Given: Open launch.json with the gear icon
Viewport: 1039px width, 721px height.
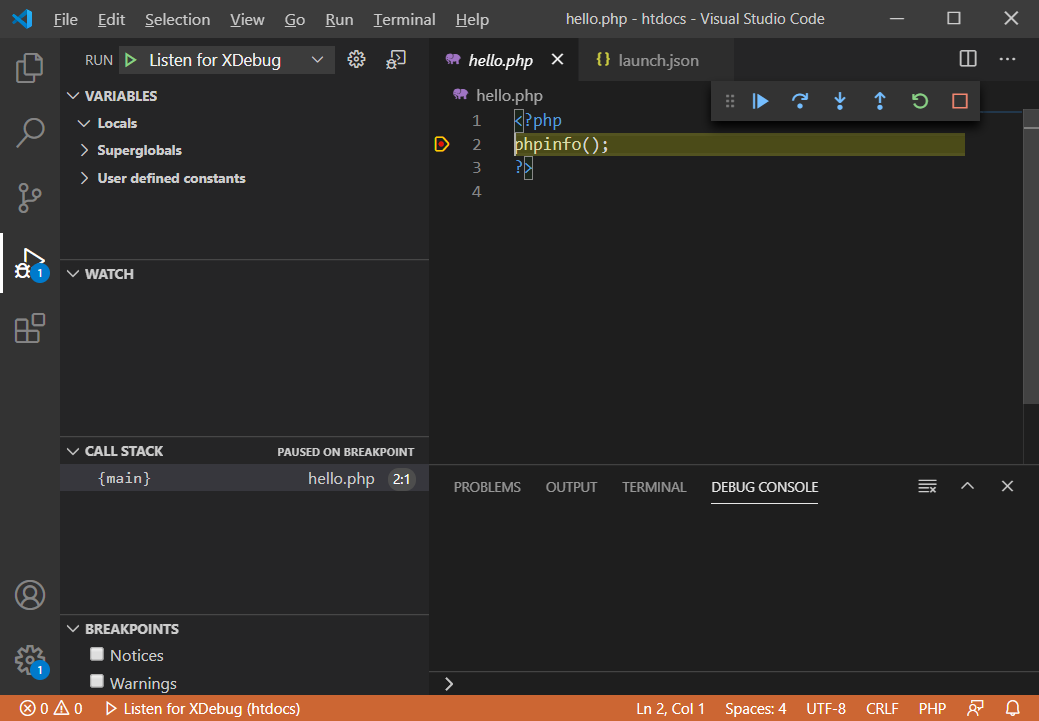Looking at the screenshot, I should (x=356, y=60).
